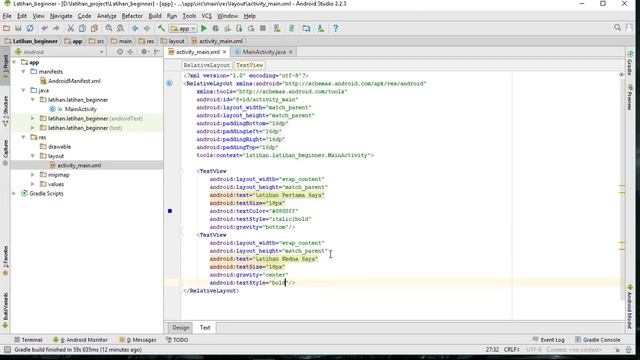Open the Messages tool window
The width and height of the screenshot is (640, 360).
138,340
